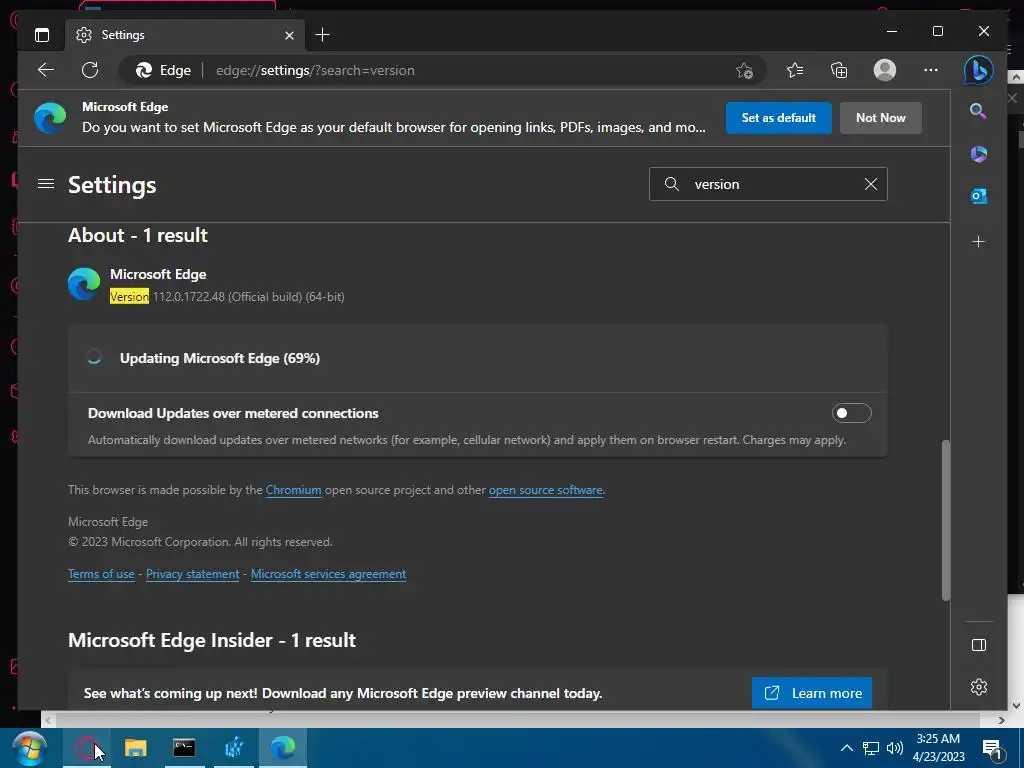This screenshot has width=1024, height=768.
Task: Open the tab actions menu icon
Action: (x=42, y=35)
